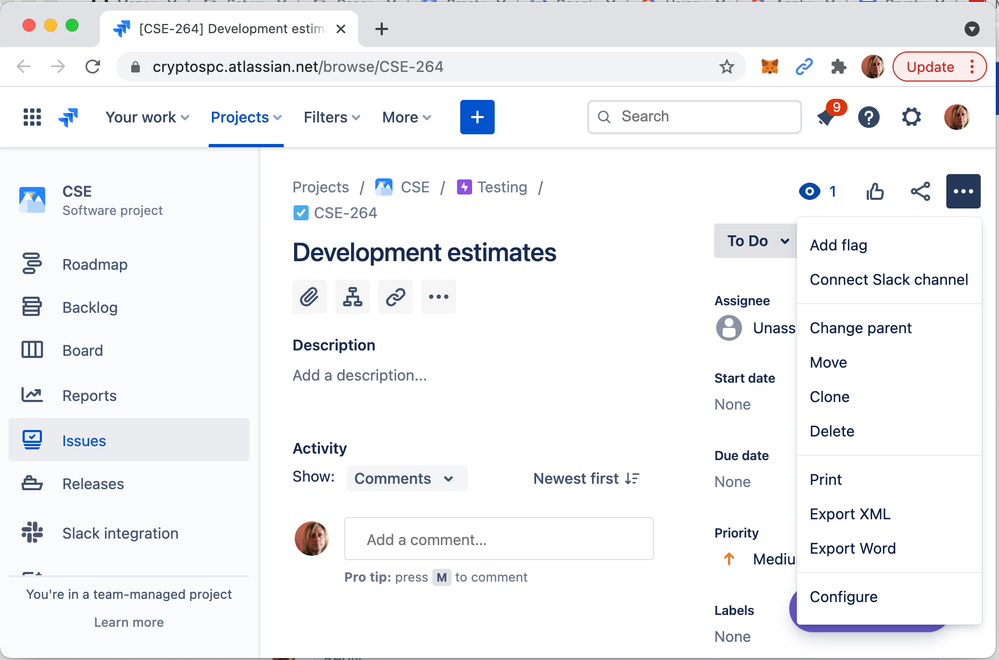Open the app switcher grid icon
The width and height of the screenshot is (999, 660).
point(32,117)
